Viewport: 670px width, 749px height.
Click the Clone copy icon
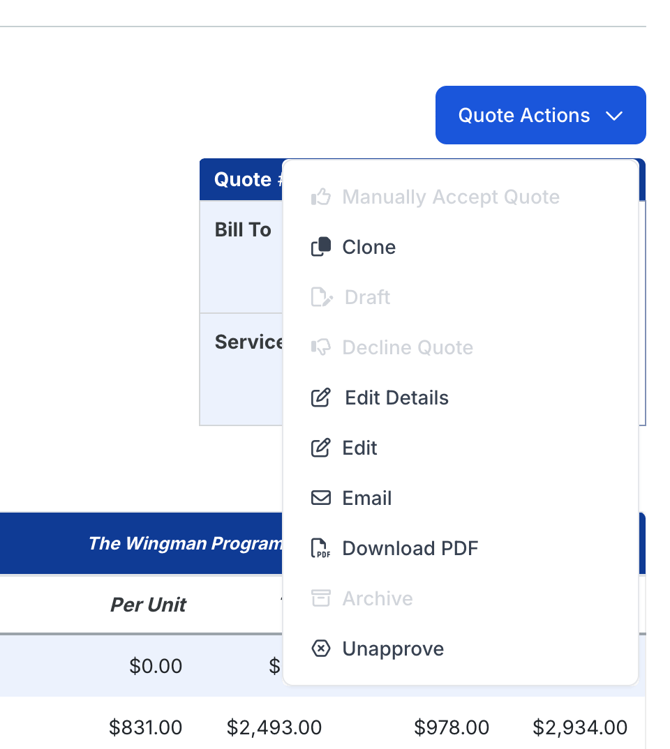point(321,247)
